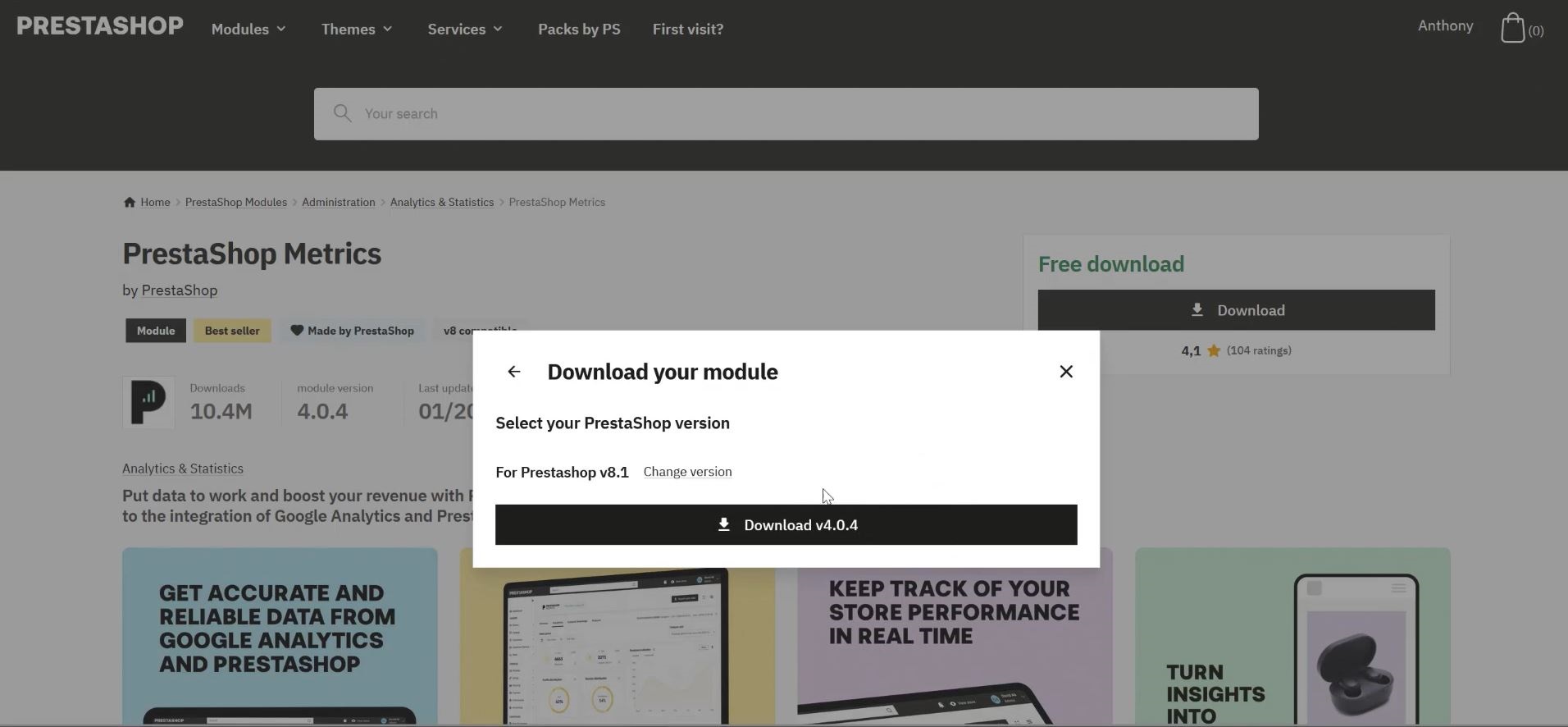Click the For Prestashop v8.1 label

pyautogui.click(x=562, y=472)
